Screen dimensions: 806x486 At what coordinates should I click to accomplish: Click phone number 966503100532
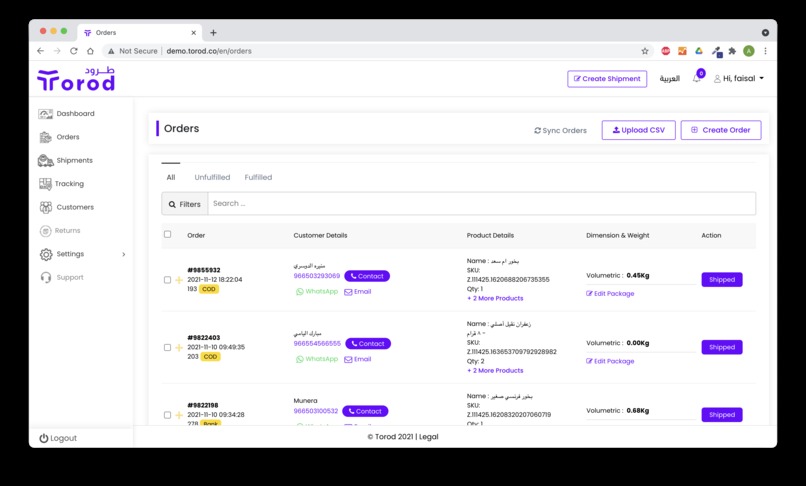pos(316,411)
